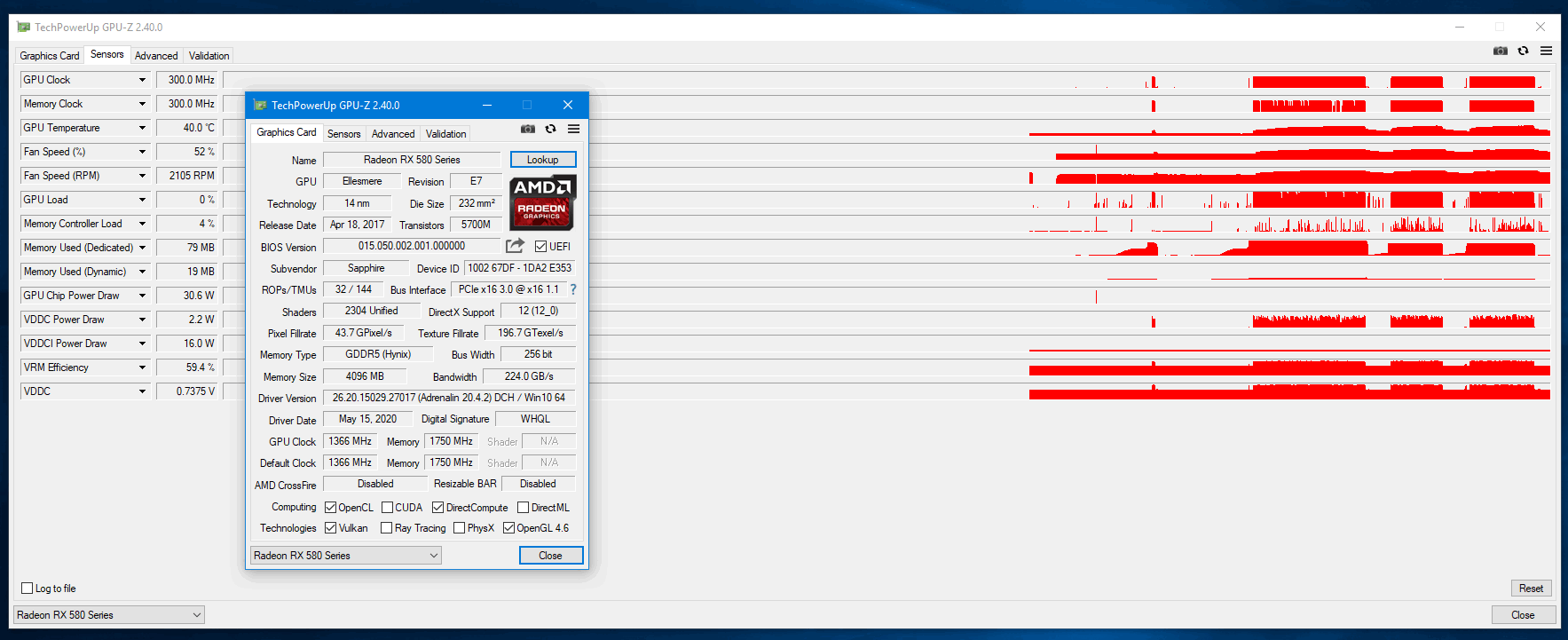1568x640 pixels.
Task: Toggle Vulkan checkbox
Action: [330, 528]
